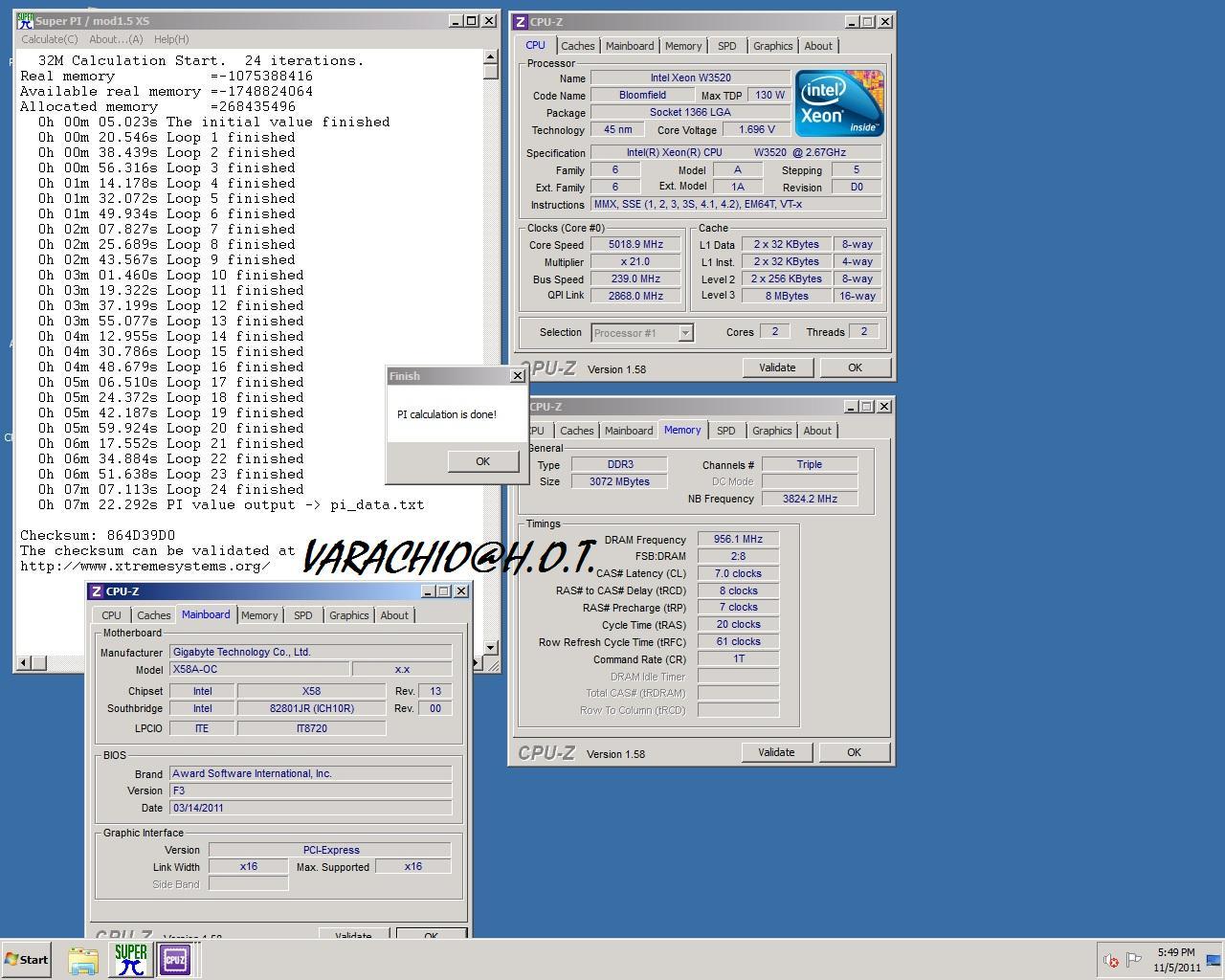
Task: Close the Finish dialog
Action: [518, 376]
